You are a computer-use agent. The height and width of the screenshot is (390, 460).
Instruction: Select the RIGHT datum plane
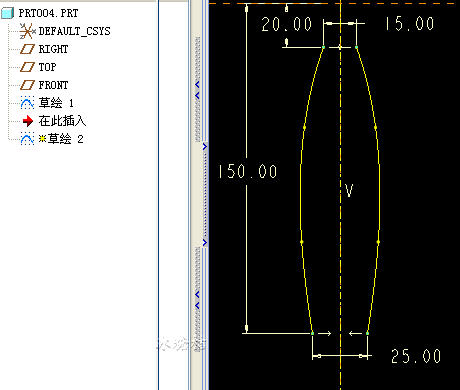(x=53, y=49)
